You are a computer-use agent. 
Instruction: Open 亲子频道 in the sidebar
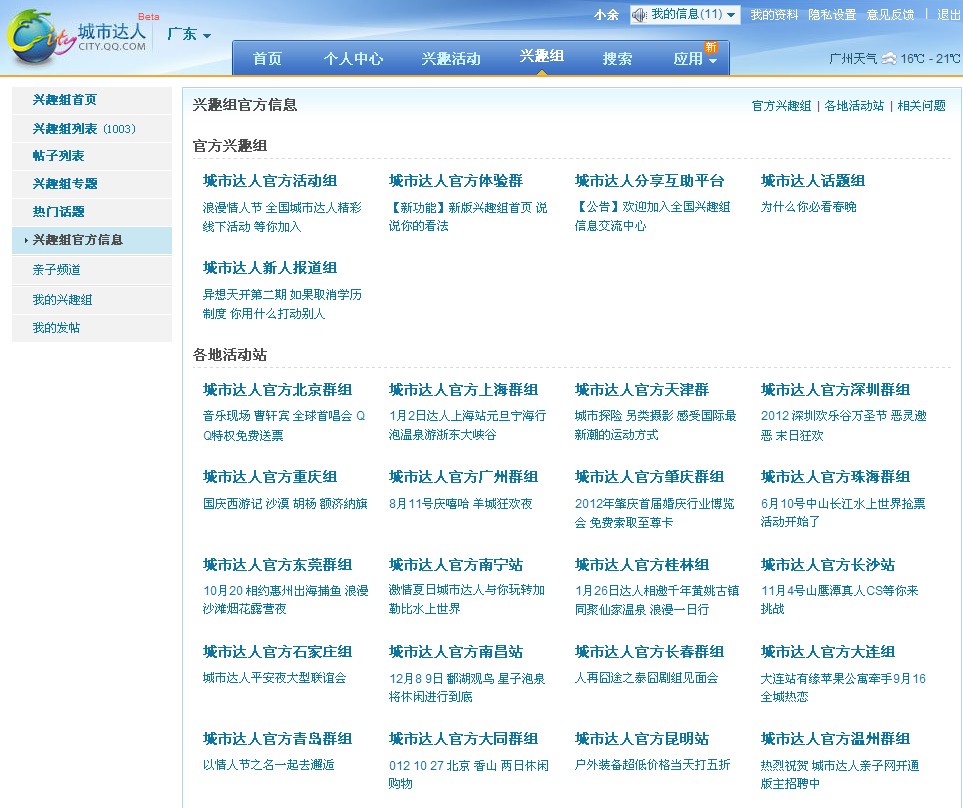click(x=56, y=270)
